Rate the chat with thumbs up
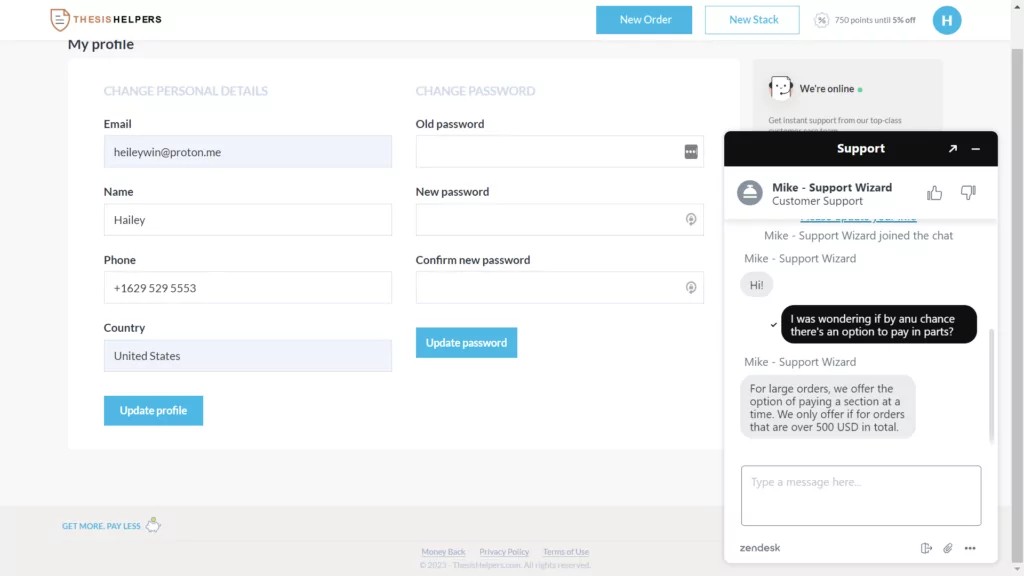1024x576 pixels. (934, 193)
